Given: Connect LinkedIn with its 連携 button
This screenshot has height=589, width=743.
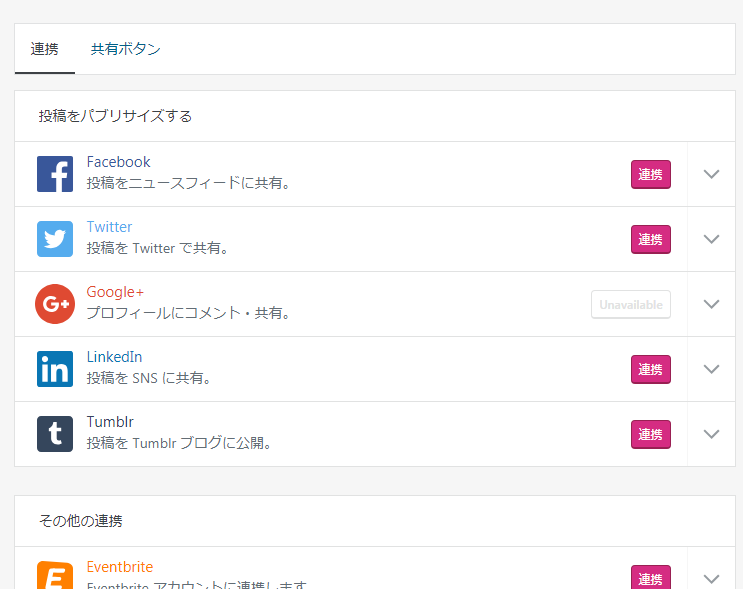Looking at the screenshot, I should (x=650, y=369).
